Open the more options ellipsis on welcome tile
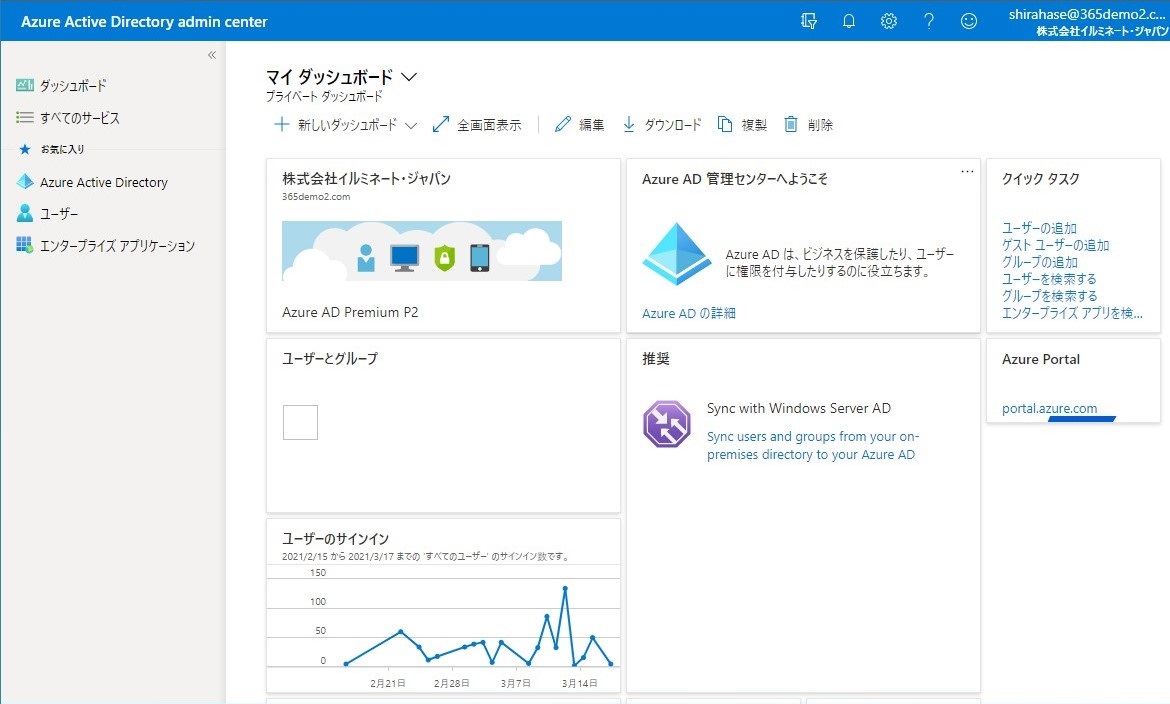The width and height of the screenshot is (1170, 704). pyautogui.click(x=967, y=171)
